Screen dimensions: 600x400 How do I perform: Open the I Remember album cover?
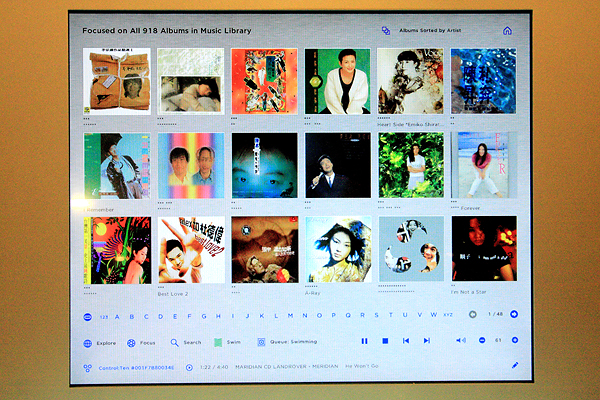pos(117,166)
